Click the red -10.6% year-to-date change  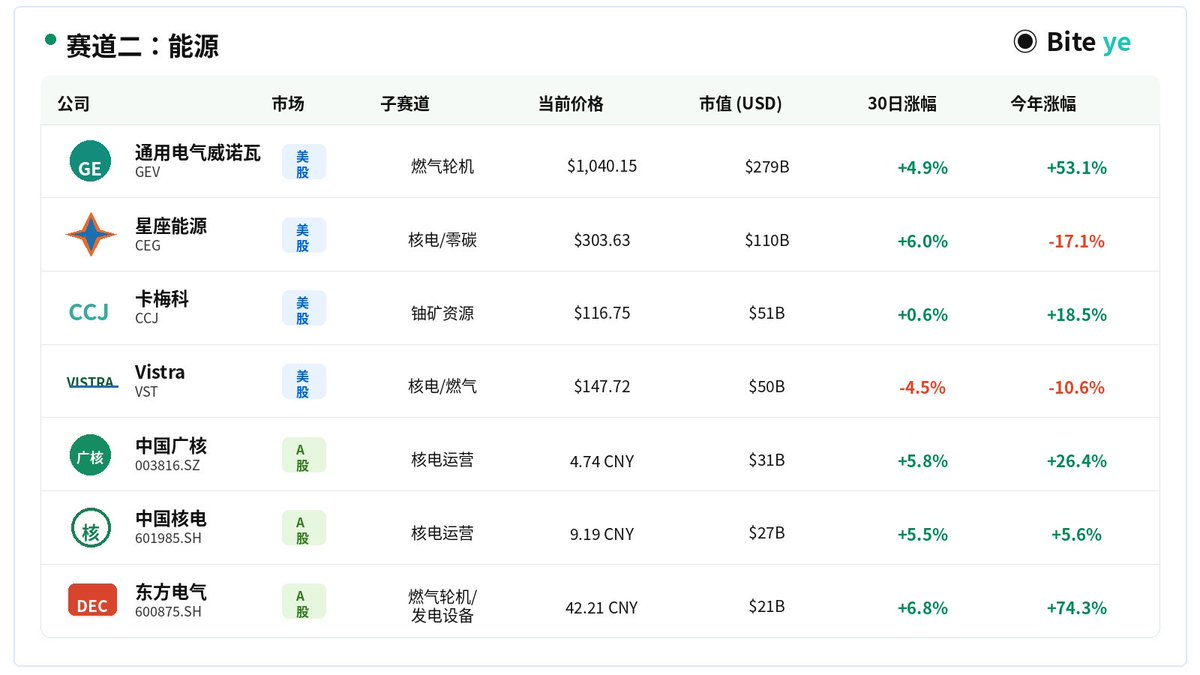pyautogui.click(x=1076, y=387)
